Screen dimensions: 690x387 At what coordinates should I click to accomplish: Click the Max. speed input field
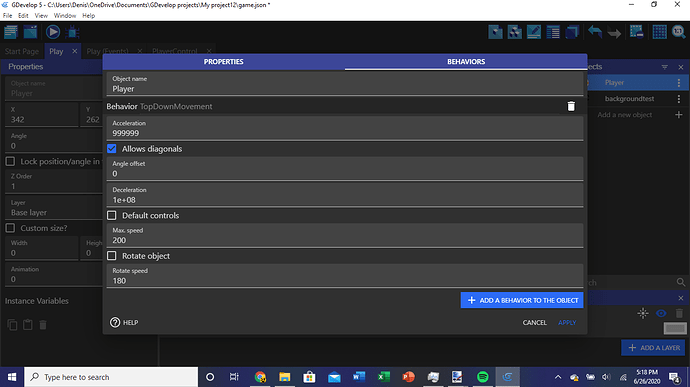click(x=345, y=236)
